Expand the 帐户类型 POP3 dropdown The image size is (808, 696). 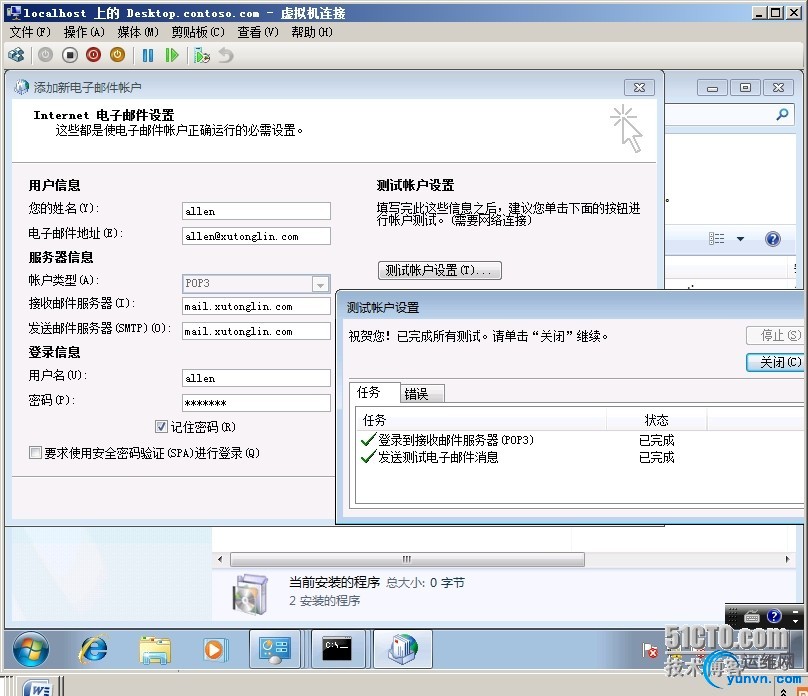click(x=320, y=284)
